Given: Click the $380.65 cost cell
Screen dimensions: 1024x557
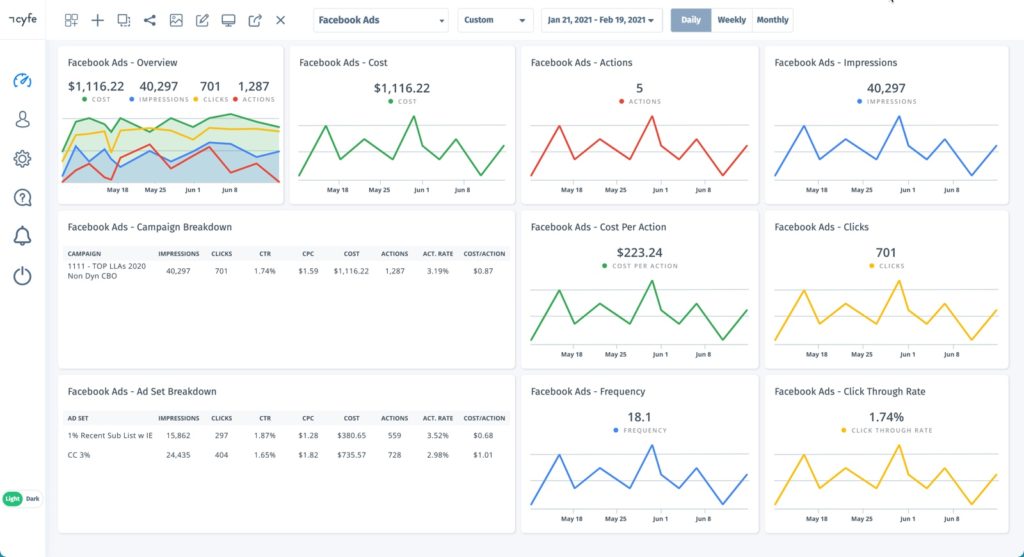Looking at the screenshot, I should 351,436.
